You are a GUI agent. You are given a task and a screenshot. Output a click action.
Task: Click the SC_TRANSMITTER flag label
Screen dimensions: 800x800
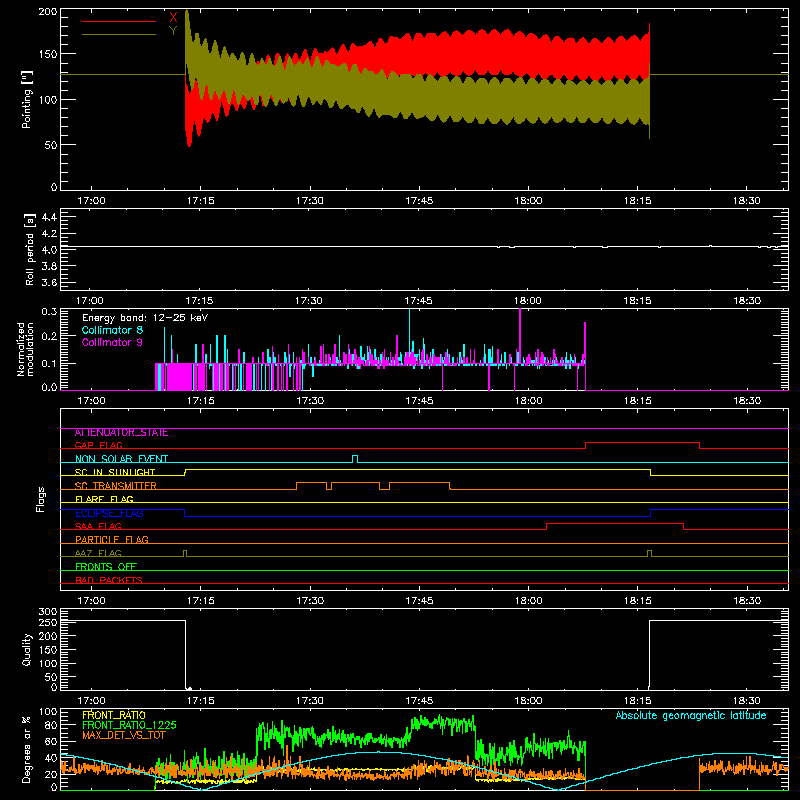coord(116,486)
